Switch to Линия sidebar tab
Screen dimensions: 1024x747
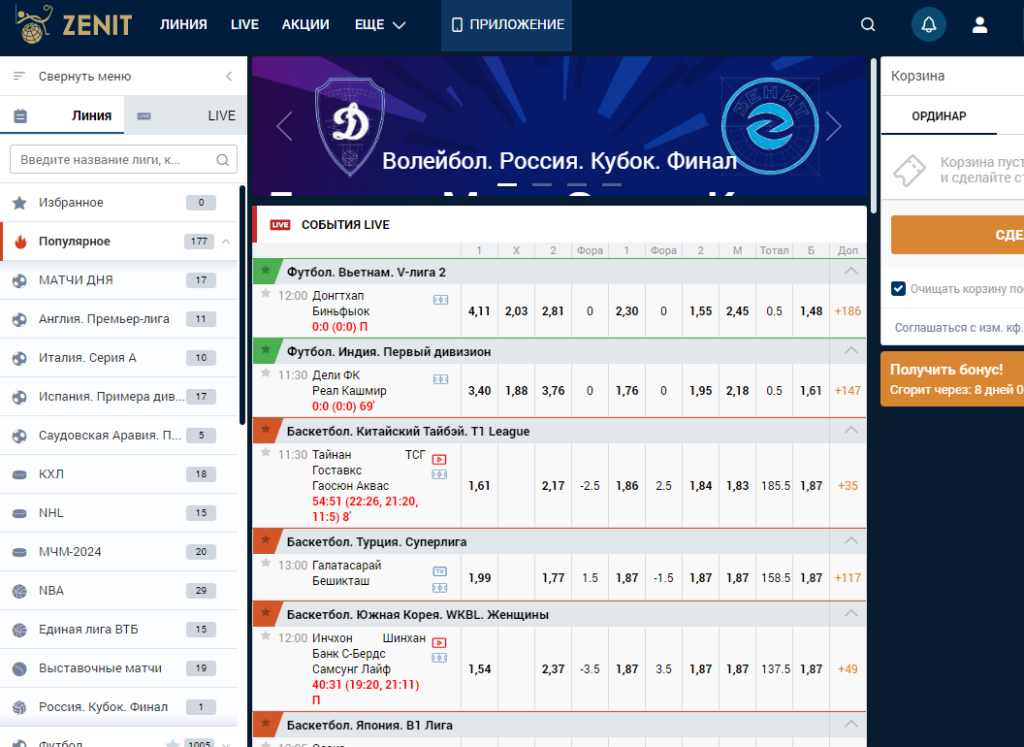tap(62, 116)
